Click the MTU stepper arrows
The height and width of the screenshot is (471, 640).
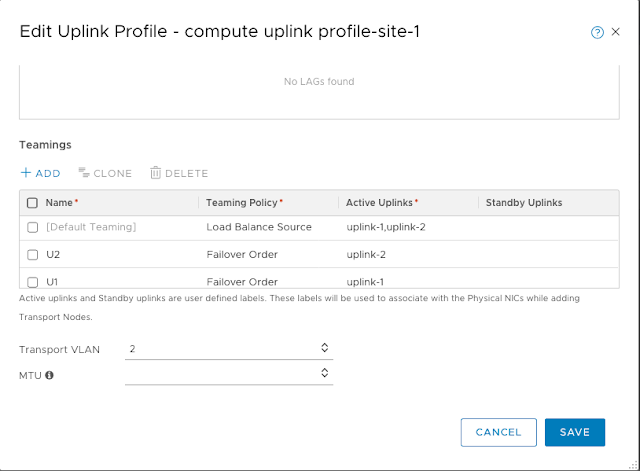click(x=324, y=373)
